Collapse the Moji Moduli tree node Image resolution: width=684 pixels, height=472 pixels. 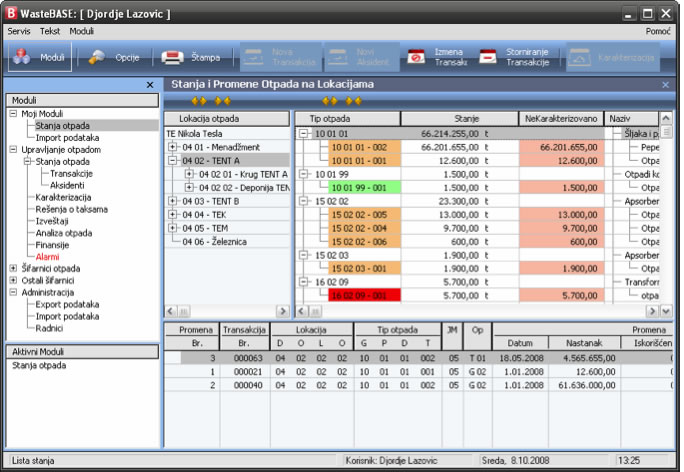[13, 114]
